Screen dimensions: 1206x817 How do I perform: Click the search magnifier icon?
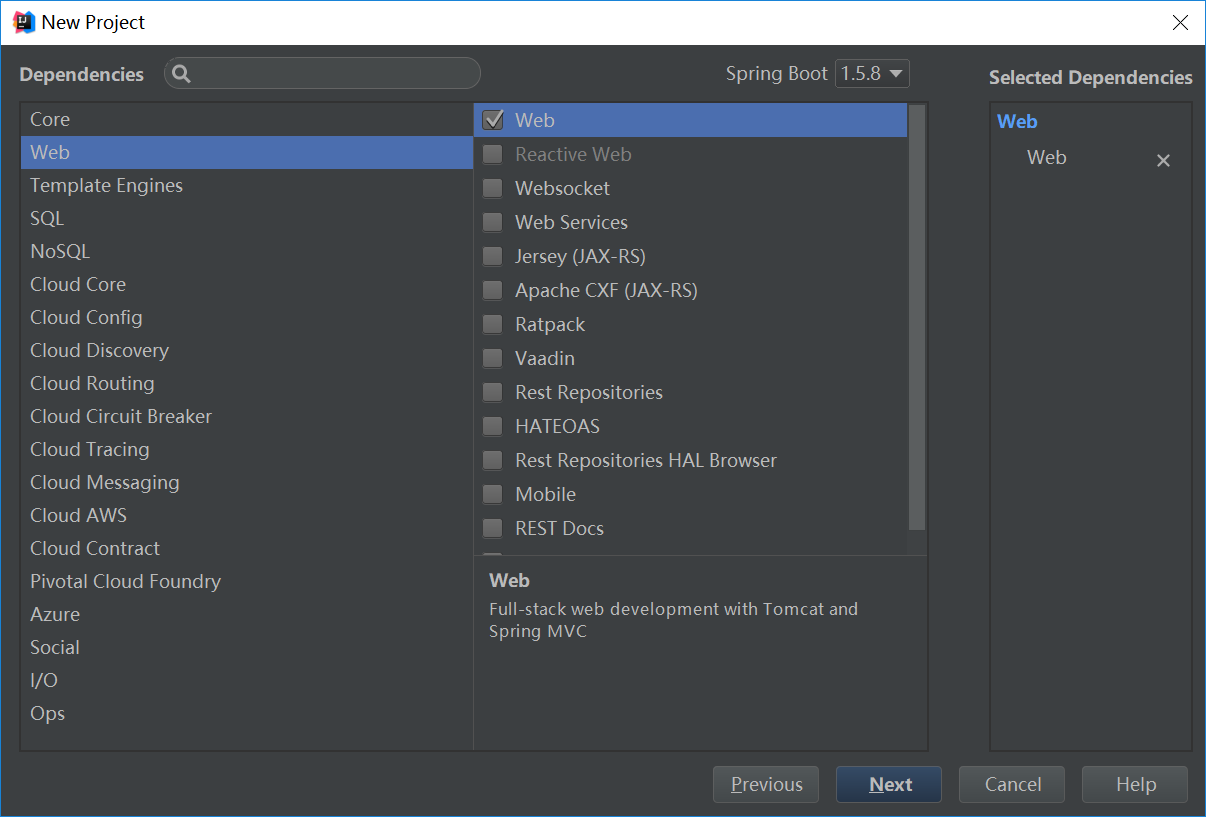tap(181, 74)
